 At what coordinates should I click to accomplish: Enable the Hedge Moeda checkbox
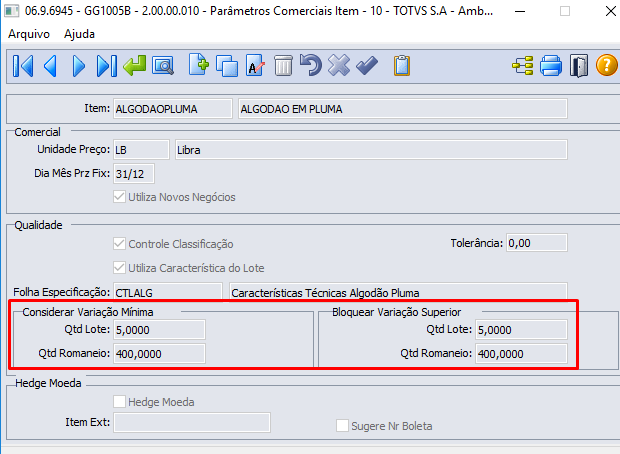coord(119,401)
